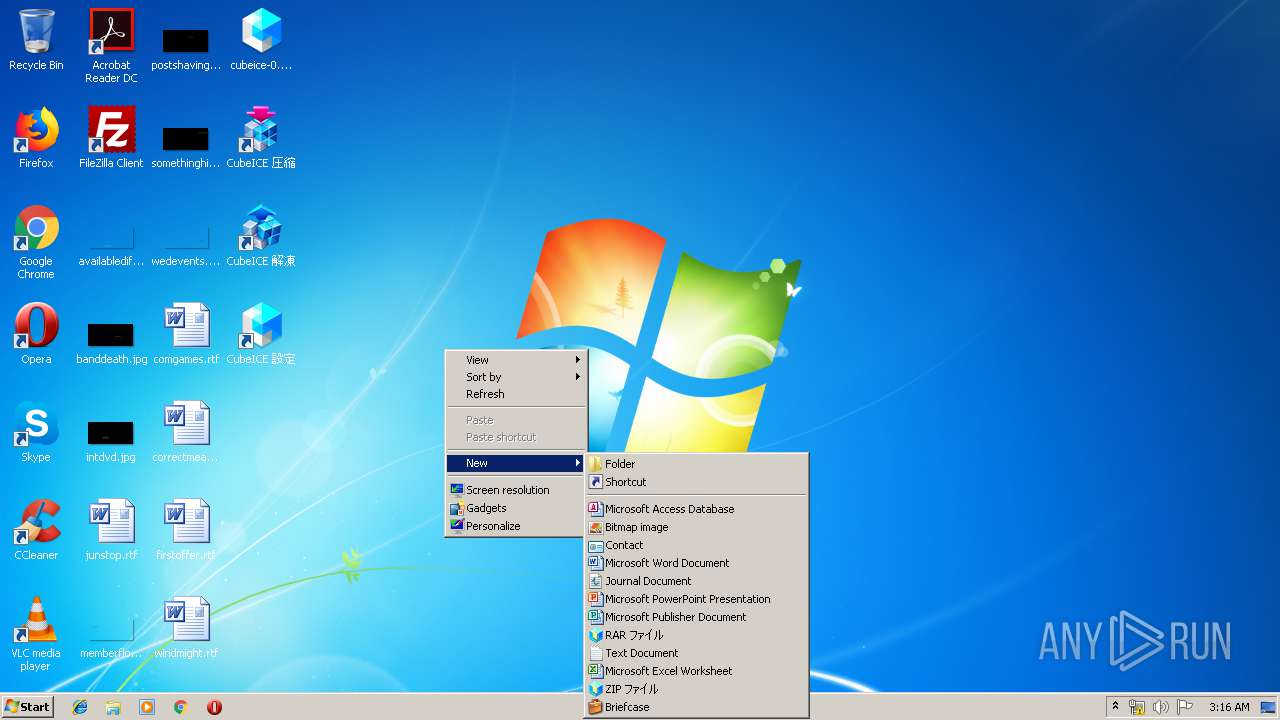
Task: Create a new Contact
Action: 697,545
